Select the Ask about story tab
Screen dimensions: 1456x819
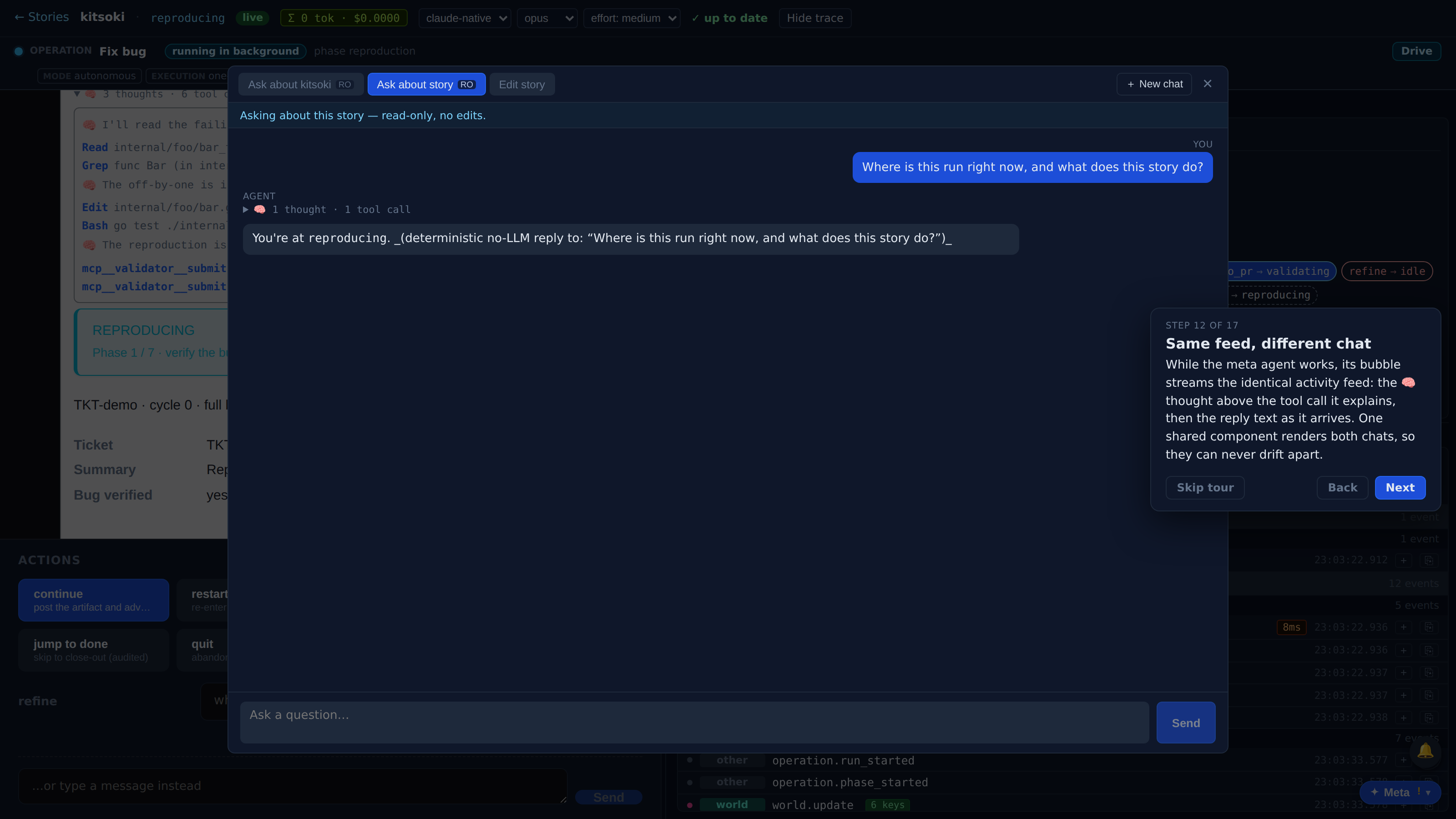426,84
